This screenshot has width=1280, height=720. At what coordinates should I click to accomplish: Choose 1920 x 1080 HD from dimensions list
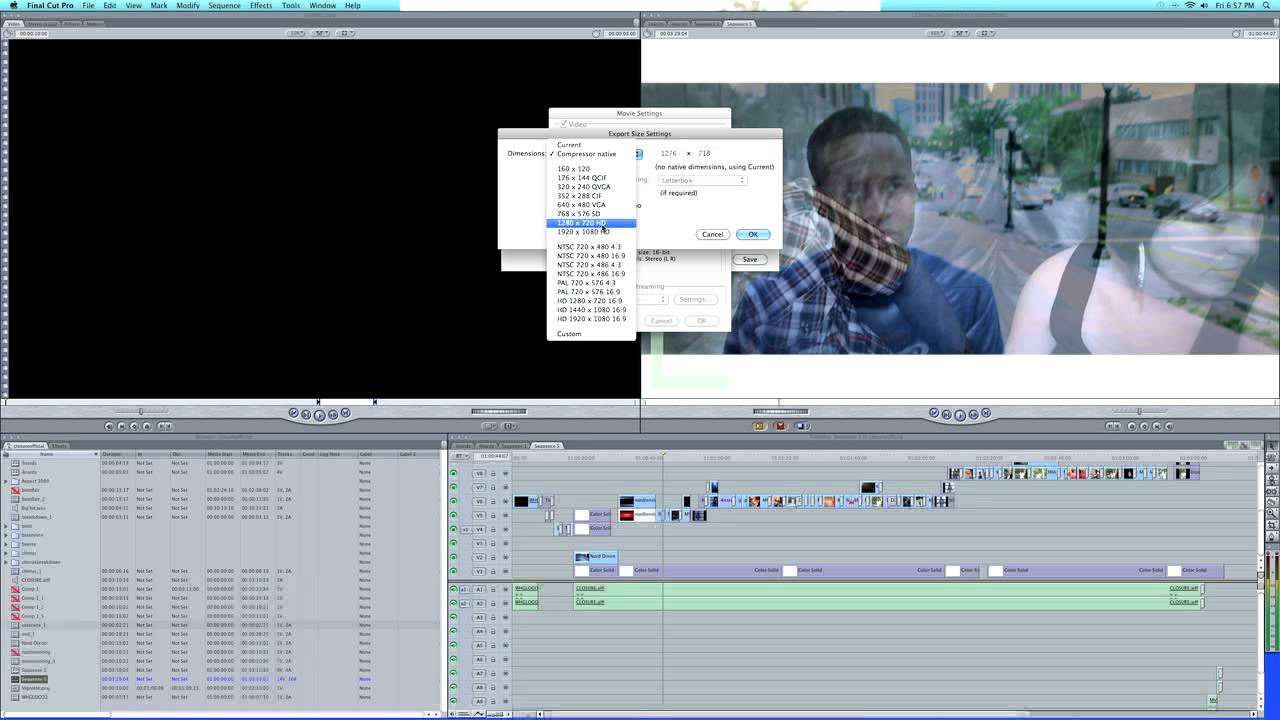click(x=591, y=232)
